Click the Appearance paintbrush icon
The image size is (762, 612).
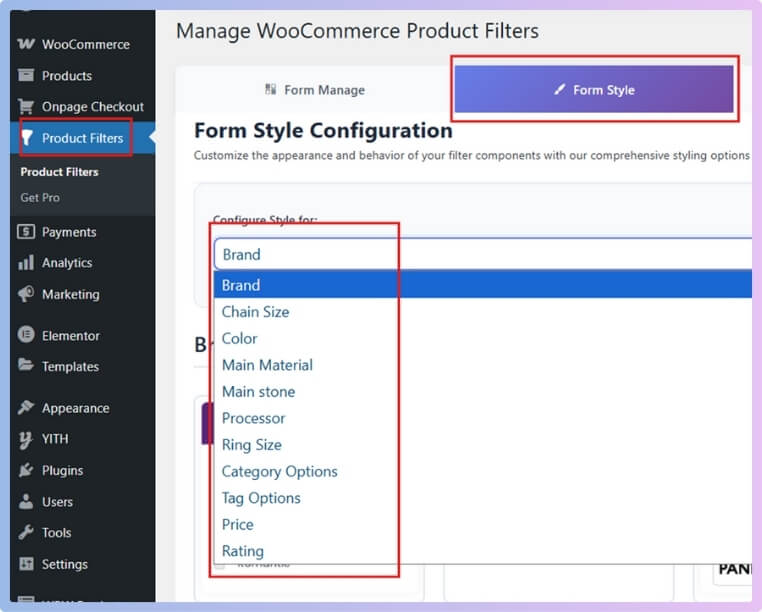(26, 407)
